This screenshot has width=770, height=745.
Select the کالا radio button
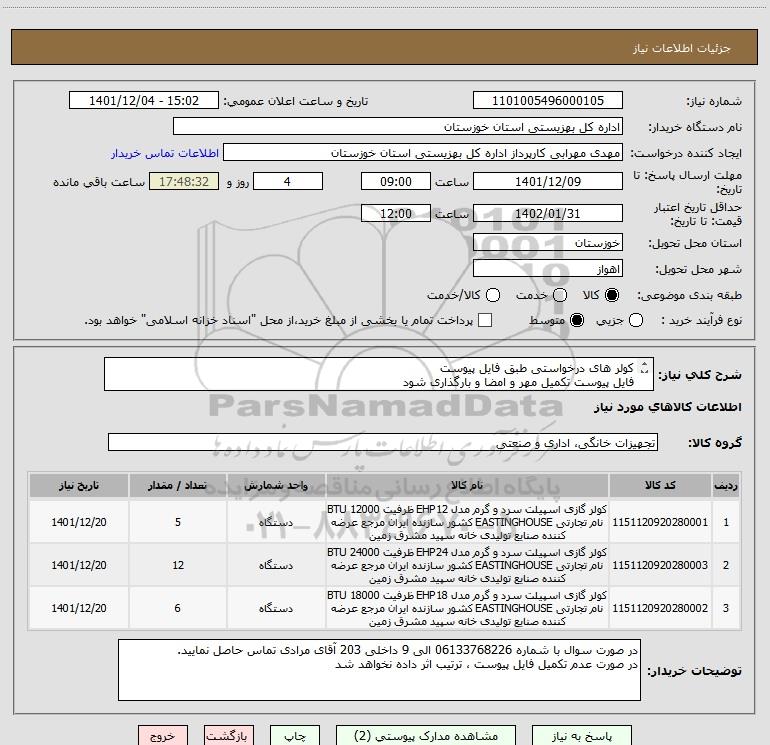click(612, 295)
